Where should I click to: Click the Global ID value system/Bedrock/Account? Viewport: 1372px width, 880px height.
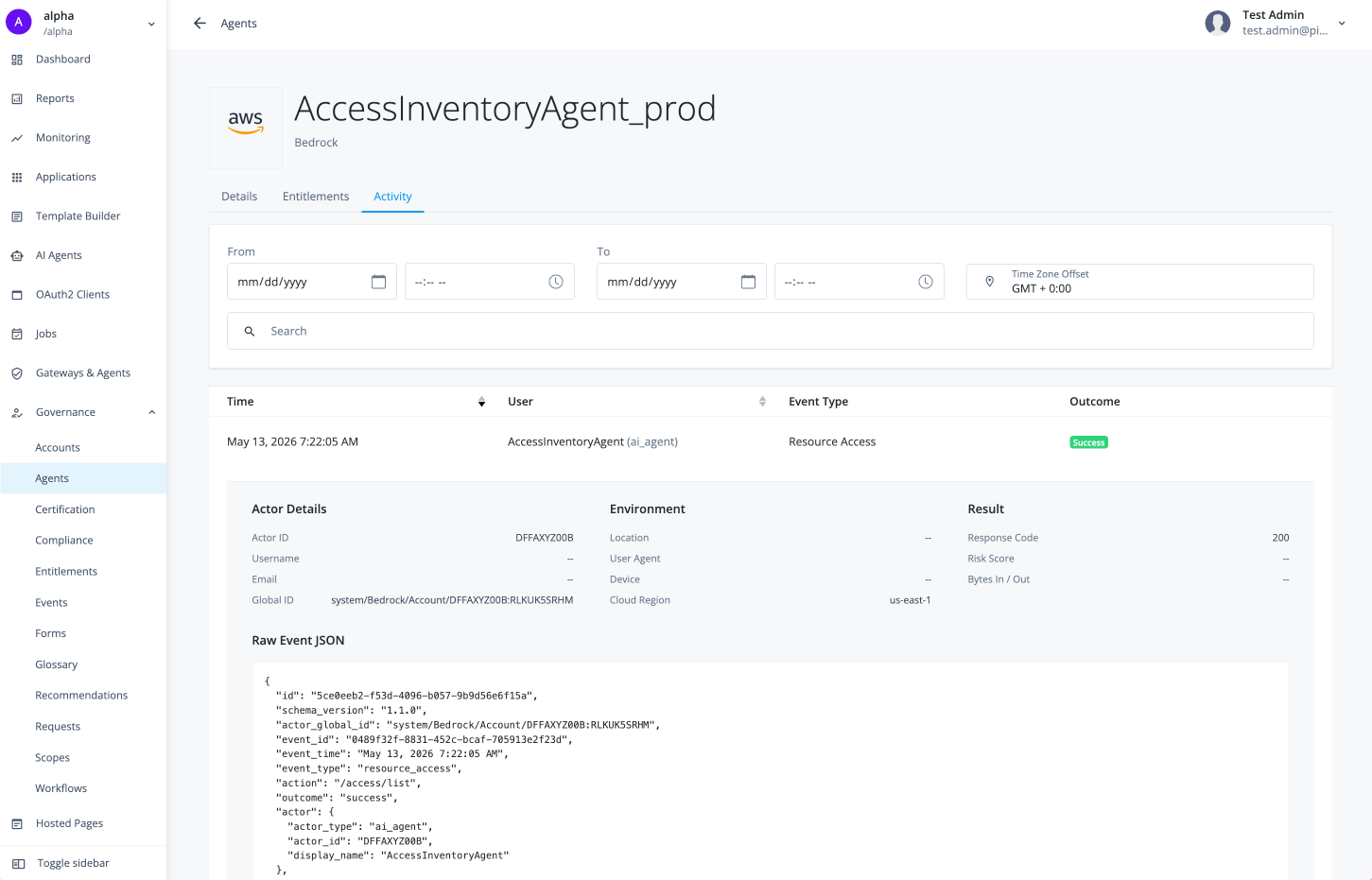452,600
